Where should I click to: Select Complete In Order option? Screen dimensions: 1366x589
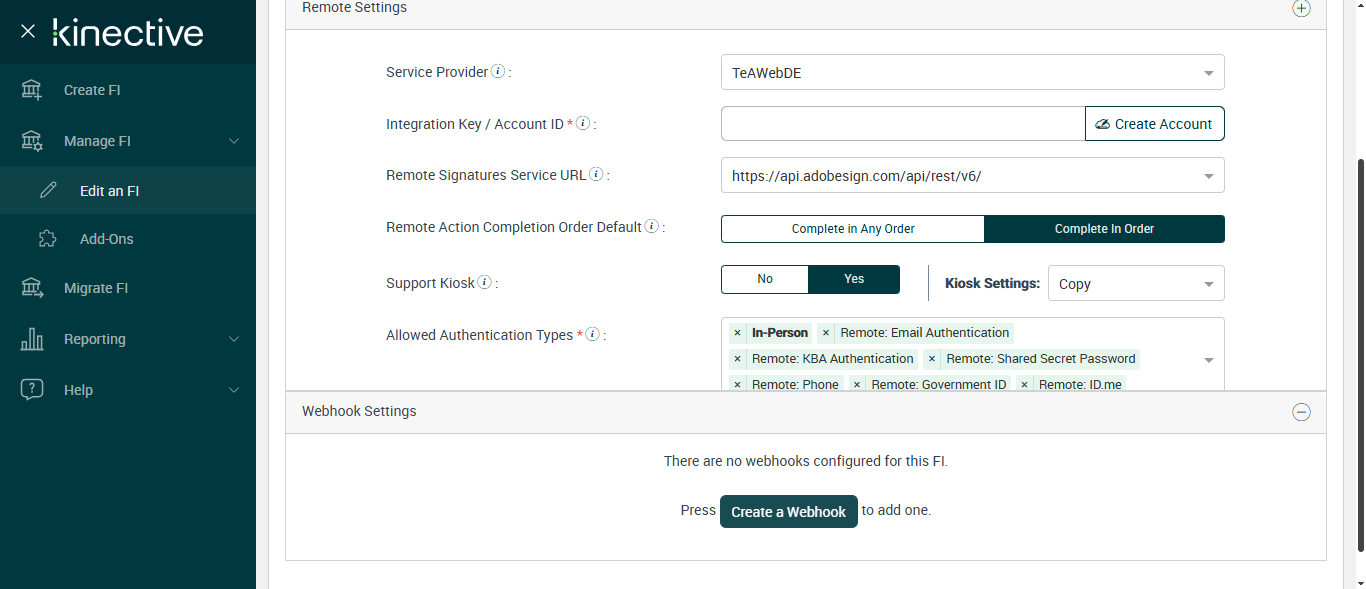coord(1104,229)
